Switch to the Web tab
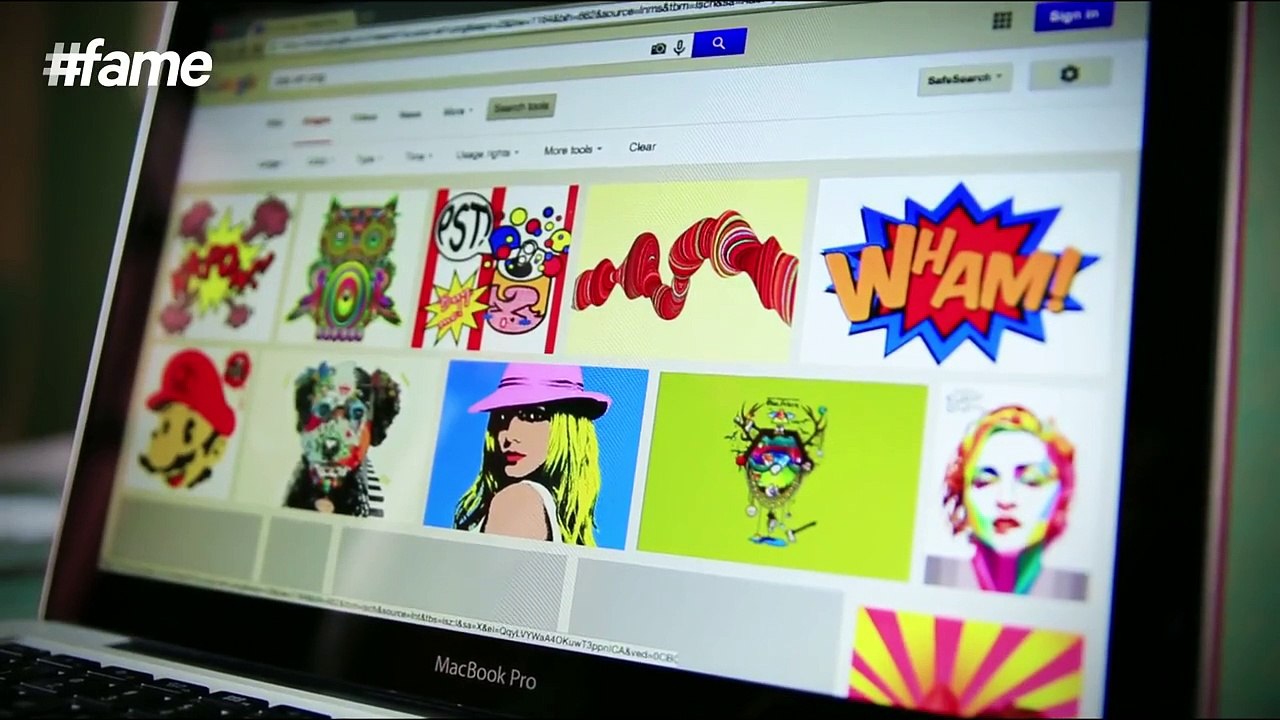Viewport: 1280px width, 720px height. 273,122
